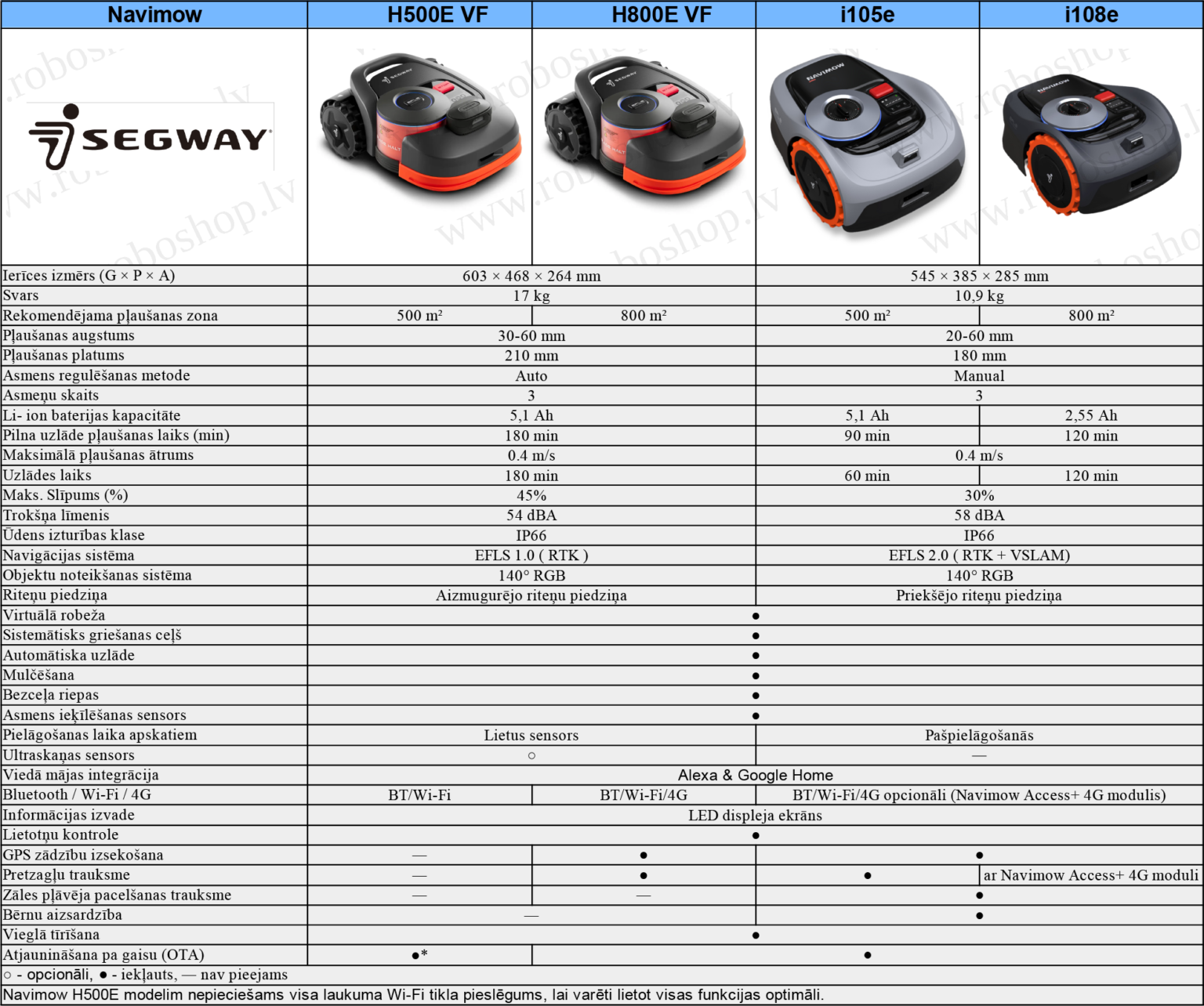The height and width of the screenshot is (1006, 1204).
Task: Select the H500E VF column header
Action: pyautogui.click(x=420, y=15)
